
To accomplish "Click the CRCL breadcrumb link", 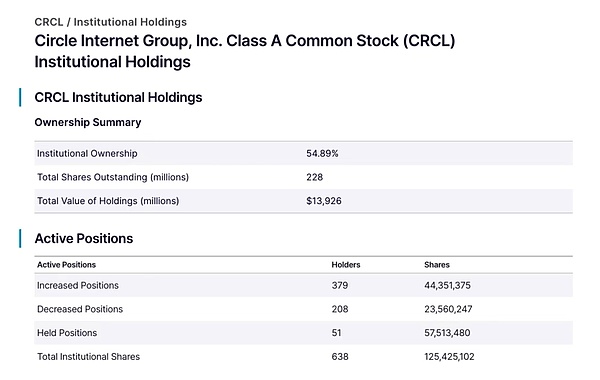I will pos(49,22).
